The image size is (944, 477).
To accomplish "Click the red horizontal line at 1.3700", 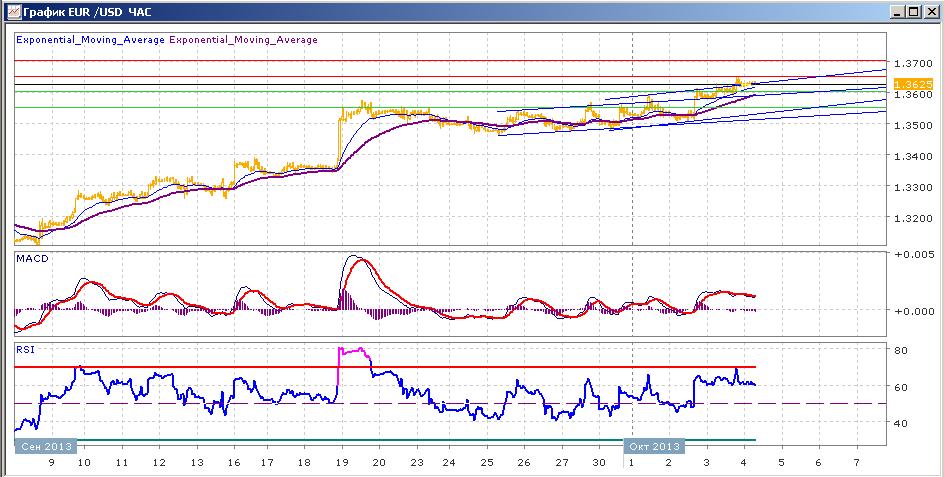I will point(450,60).
